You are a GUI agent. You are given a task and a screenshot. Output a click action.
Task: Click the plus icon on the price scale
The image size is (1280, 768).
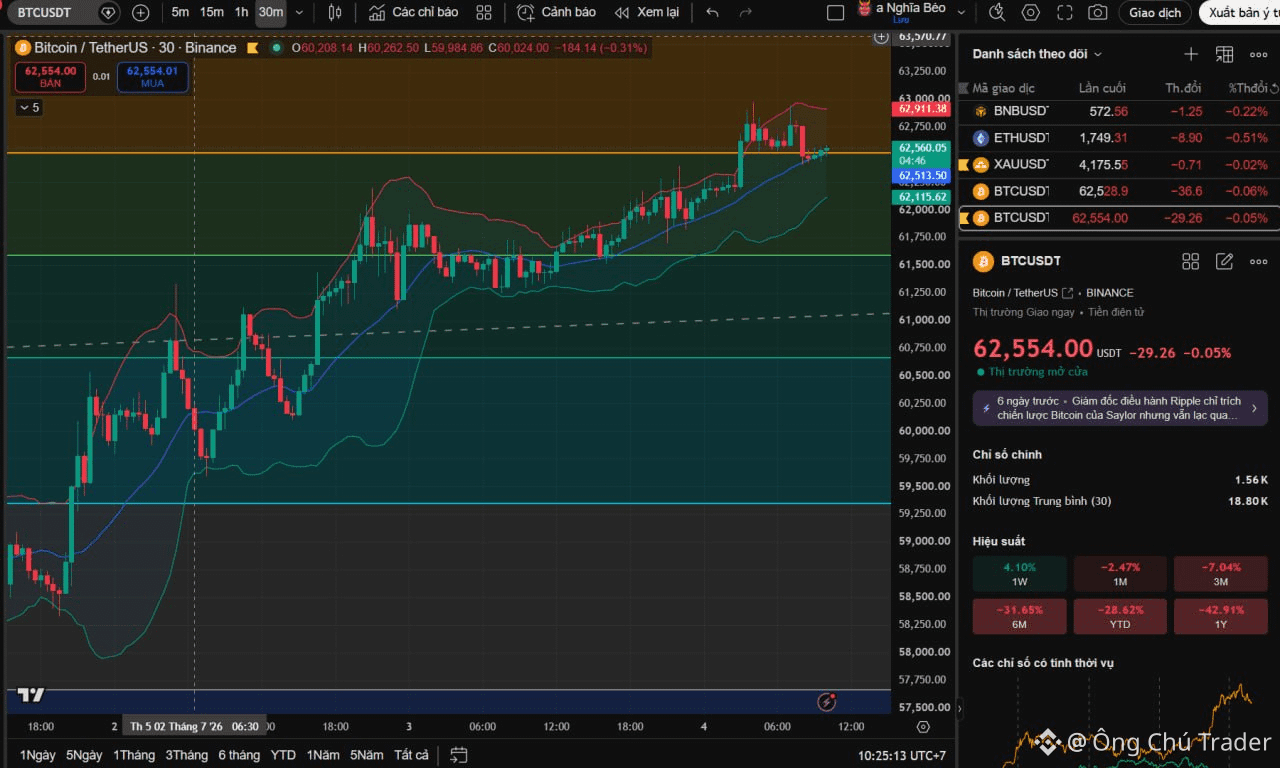click(x=881, y=37)
